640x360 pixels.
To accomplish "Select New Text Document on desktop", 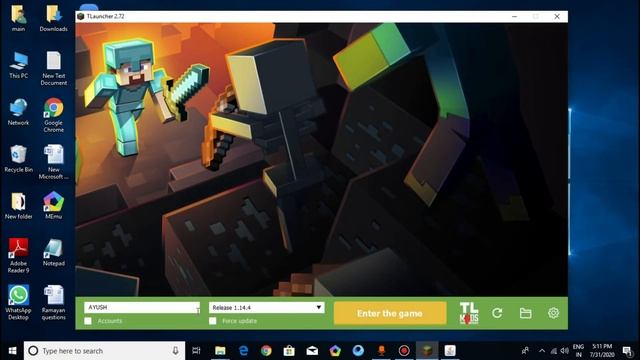I will pos(53,68).
